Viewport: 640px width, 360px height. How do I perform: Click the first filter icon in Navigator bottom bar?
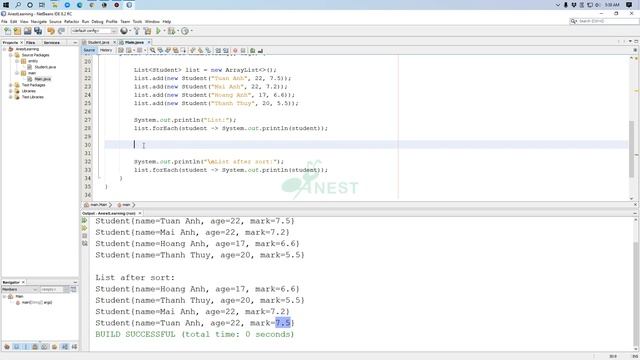pyautogui.click(x=7, y=347)
